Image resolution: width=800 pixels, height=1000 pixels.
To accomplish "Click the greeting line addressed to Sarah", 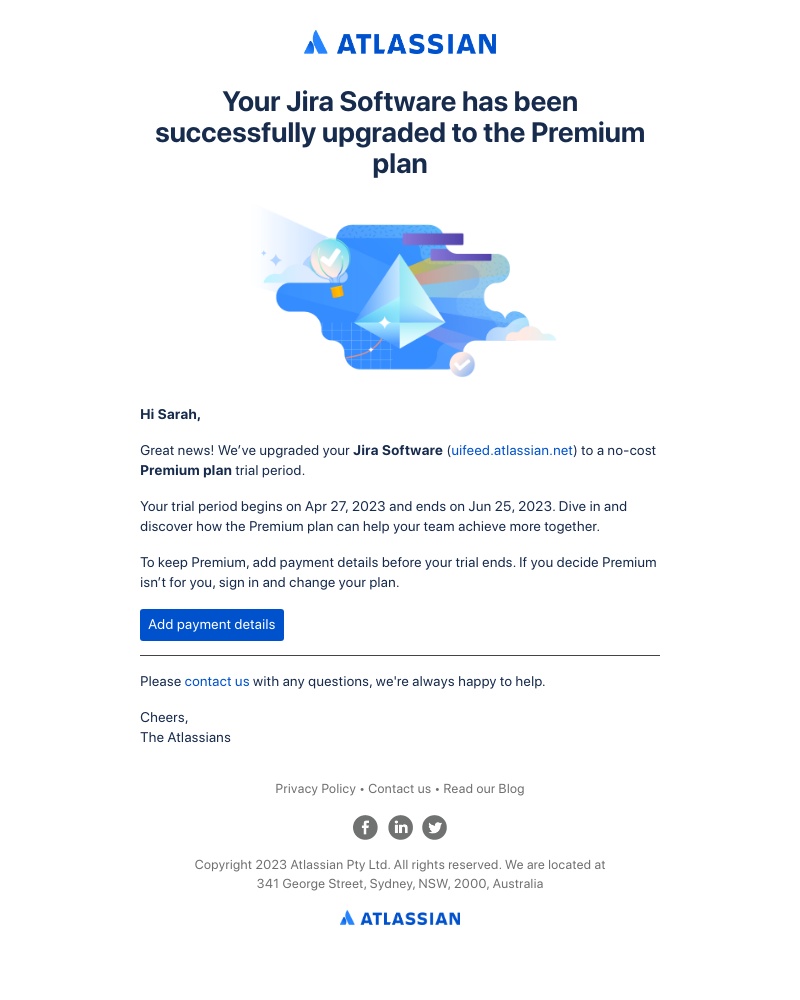I will click(x=170, y=414).
